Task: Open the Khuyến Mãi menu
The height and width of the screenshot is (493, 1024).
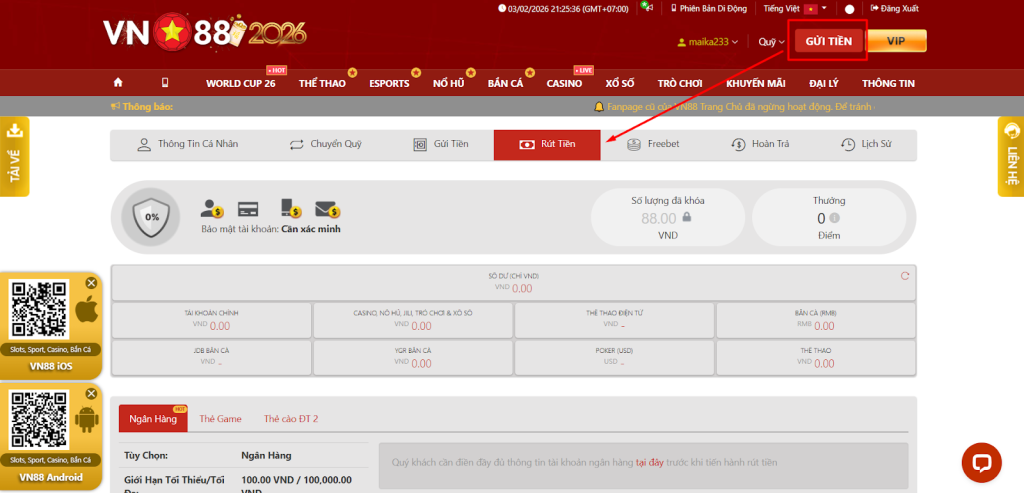Action: pos(756,84)
